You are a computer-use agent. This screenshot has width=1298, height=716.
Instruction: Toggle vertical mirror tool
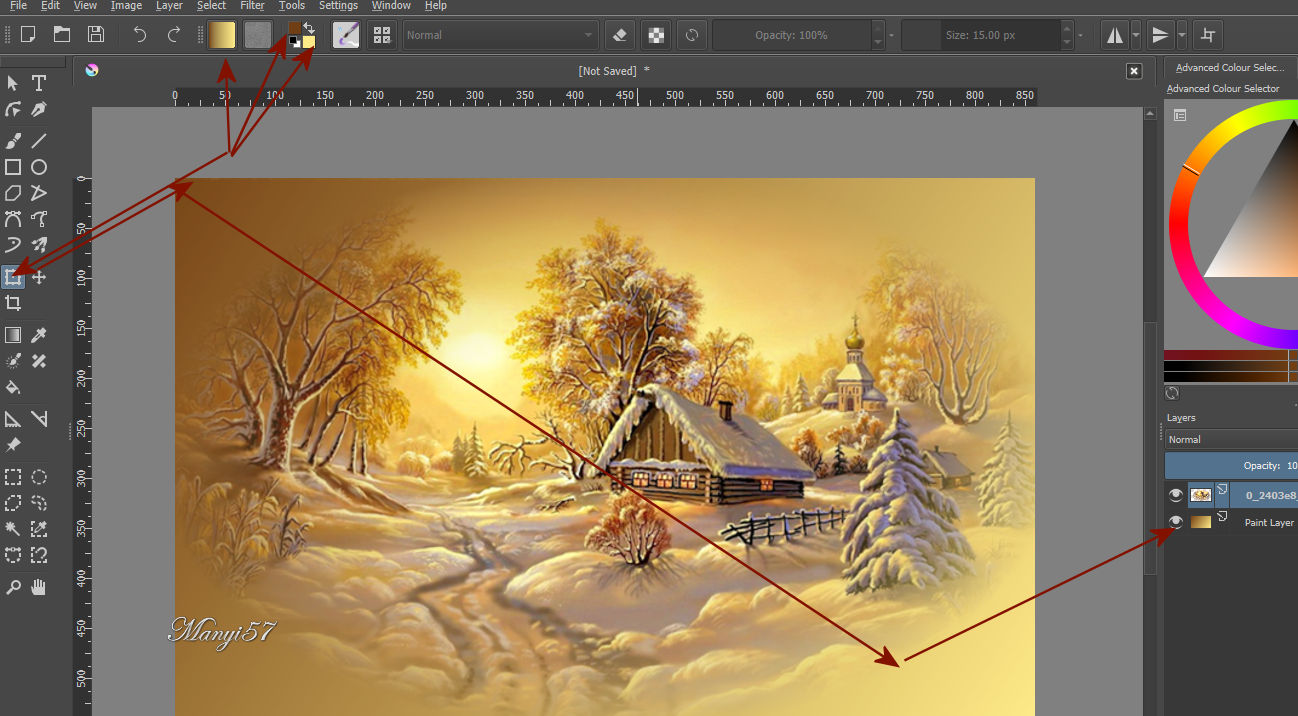point(1160,35)
